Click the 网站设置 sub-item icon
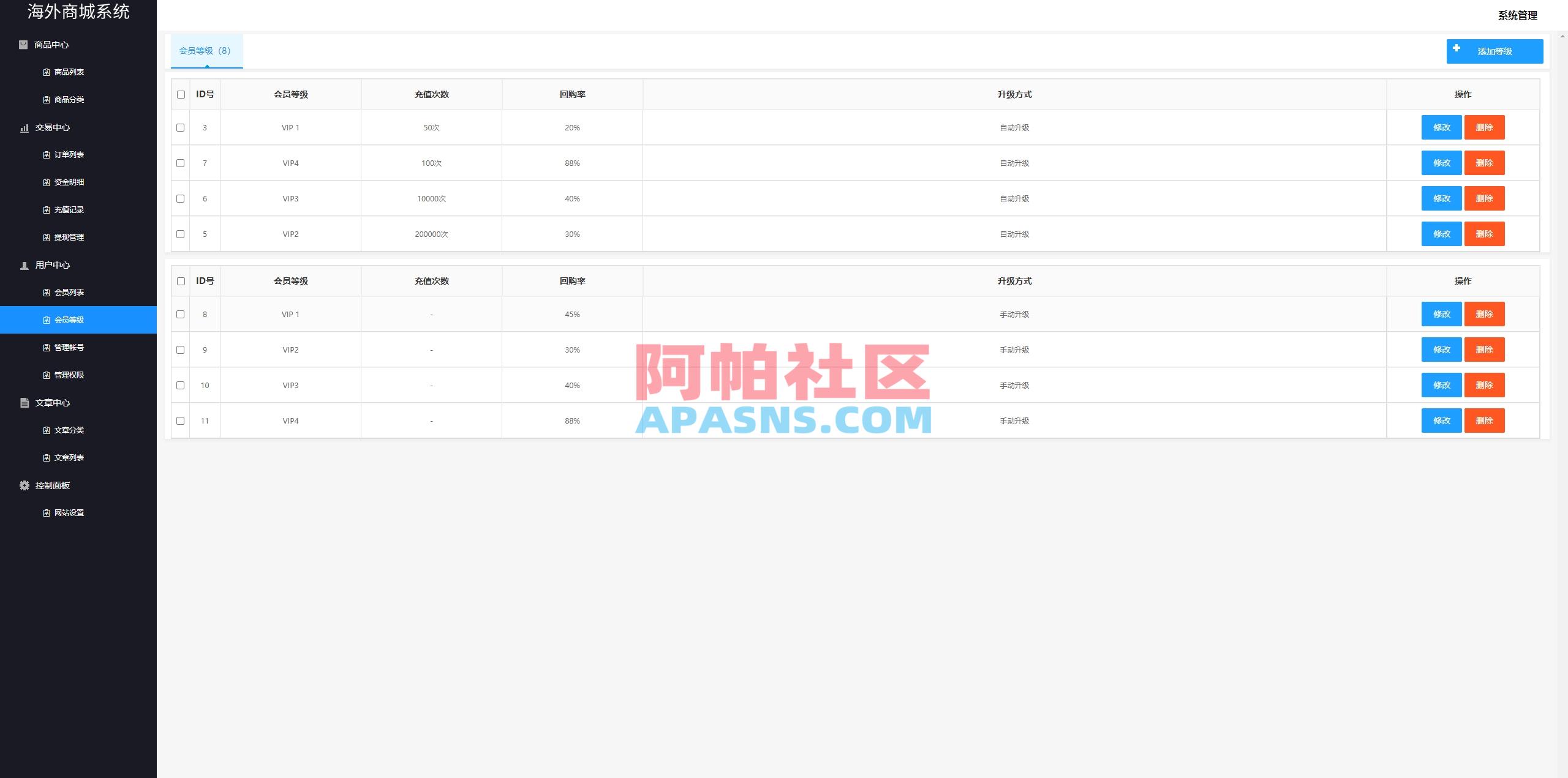This screenshot has width=1568, height=778. 46,512
